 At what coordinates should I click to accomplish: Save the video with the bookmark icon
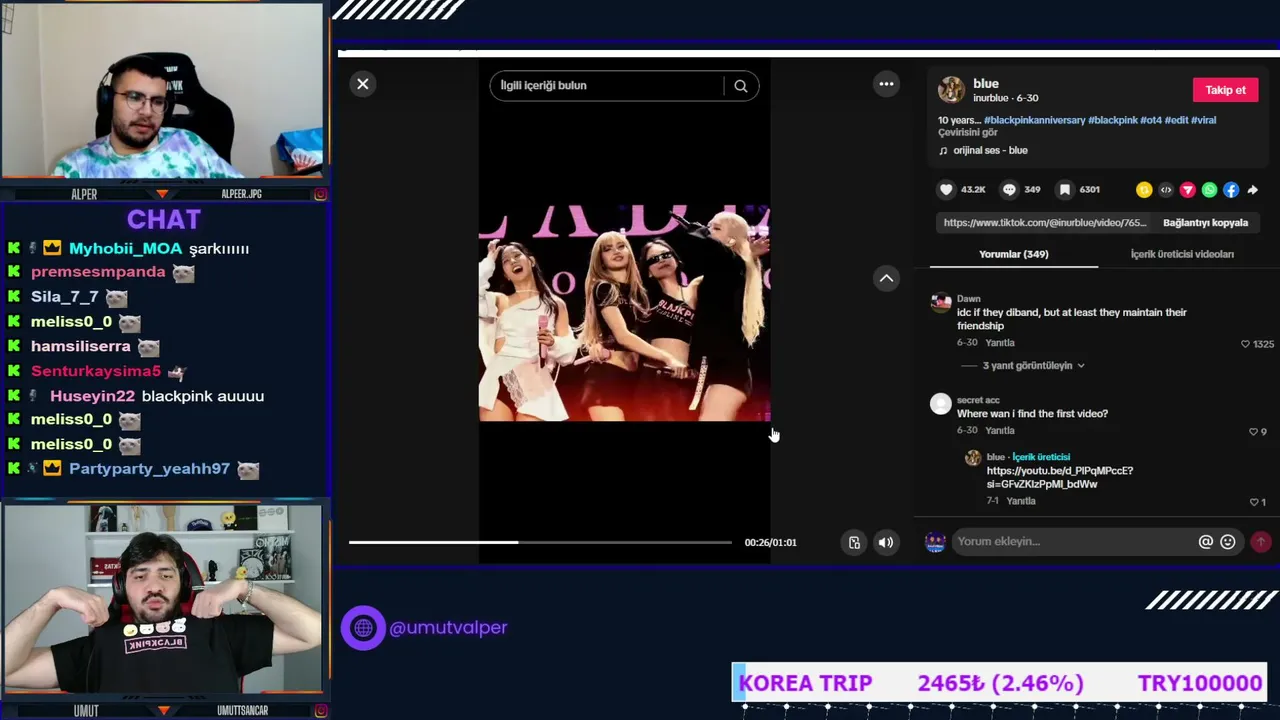coord(1065,190)
